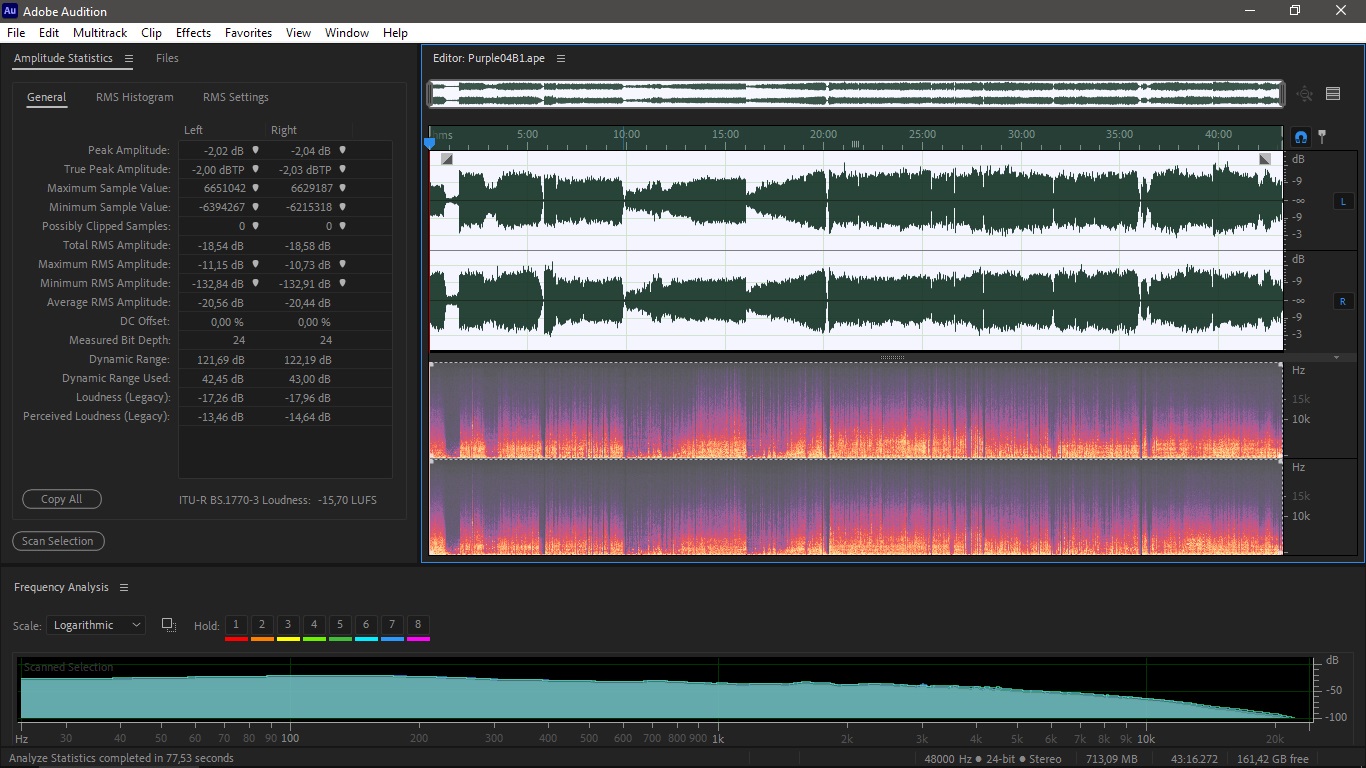The image size is (1366, 768).
Task: Click the marker pin icon beside snapping
Action: pyautogui.click(x=1322, y=136)
